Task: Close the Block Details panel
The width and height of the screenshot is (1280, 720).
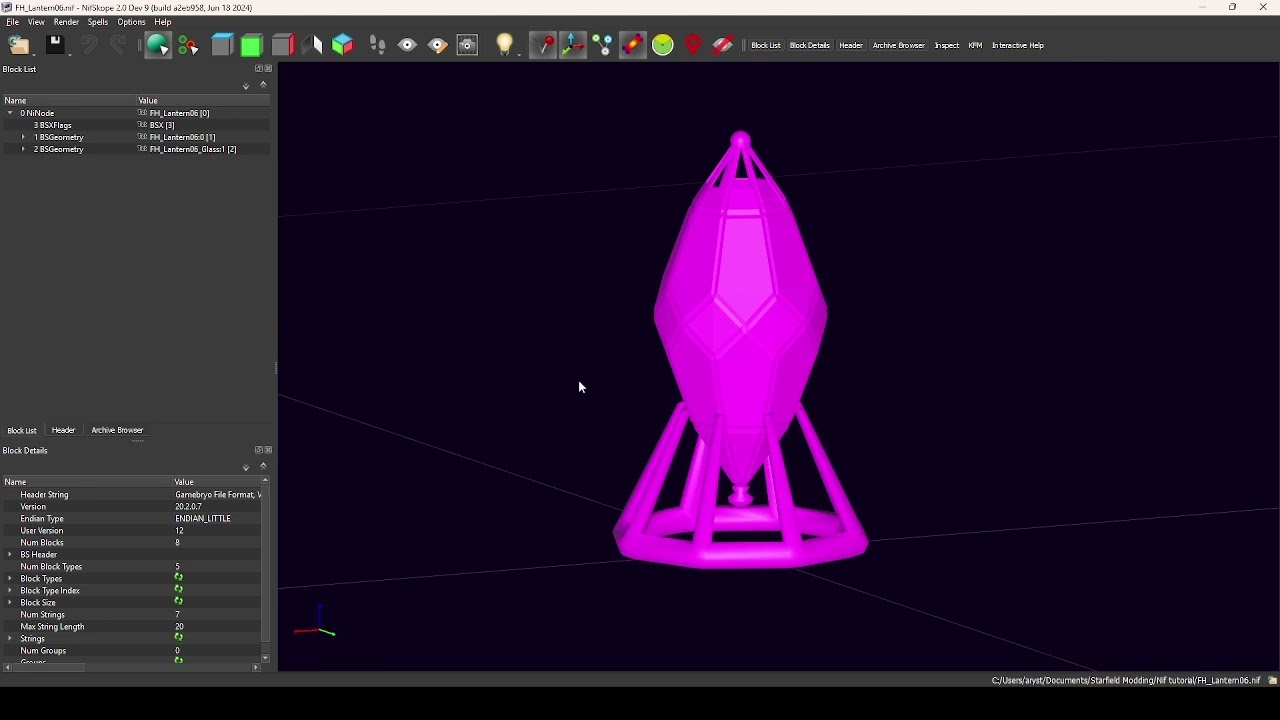Action: (269, 450)
